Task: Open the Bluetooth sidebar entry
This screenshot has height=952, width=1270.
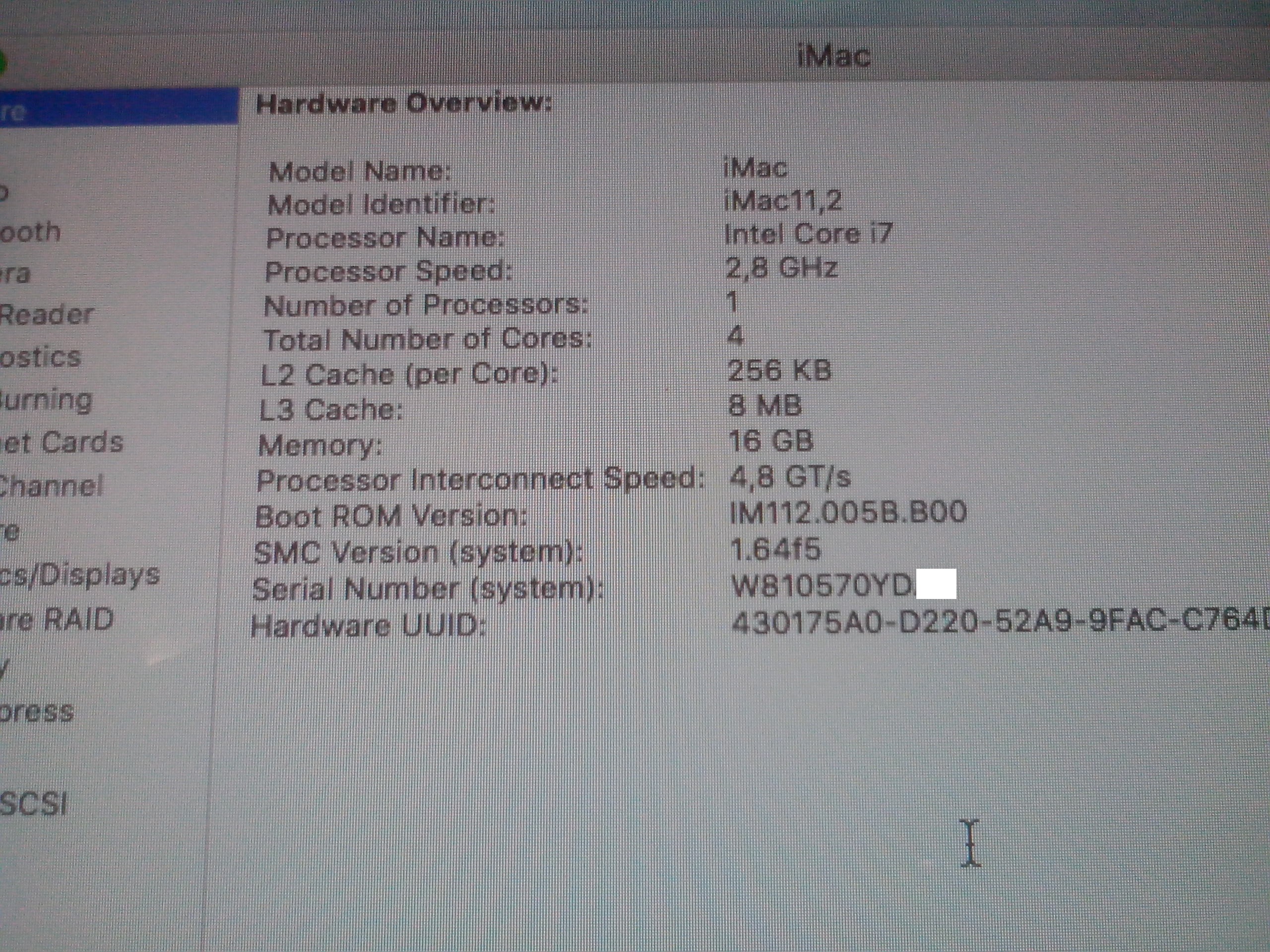Action: 30,233
